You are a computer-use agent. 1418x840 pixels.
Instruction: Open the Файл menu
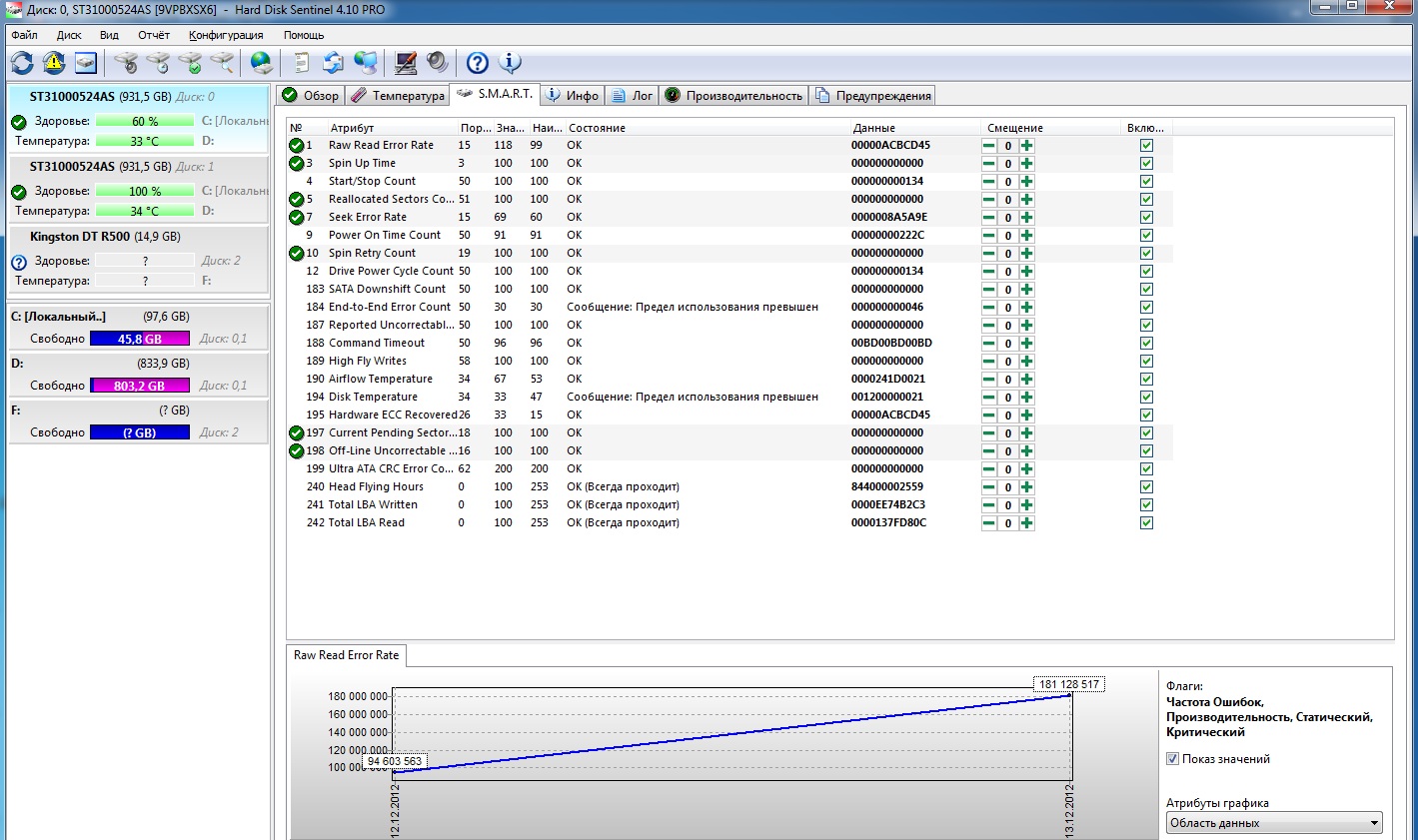point(24,35)
